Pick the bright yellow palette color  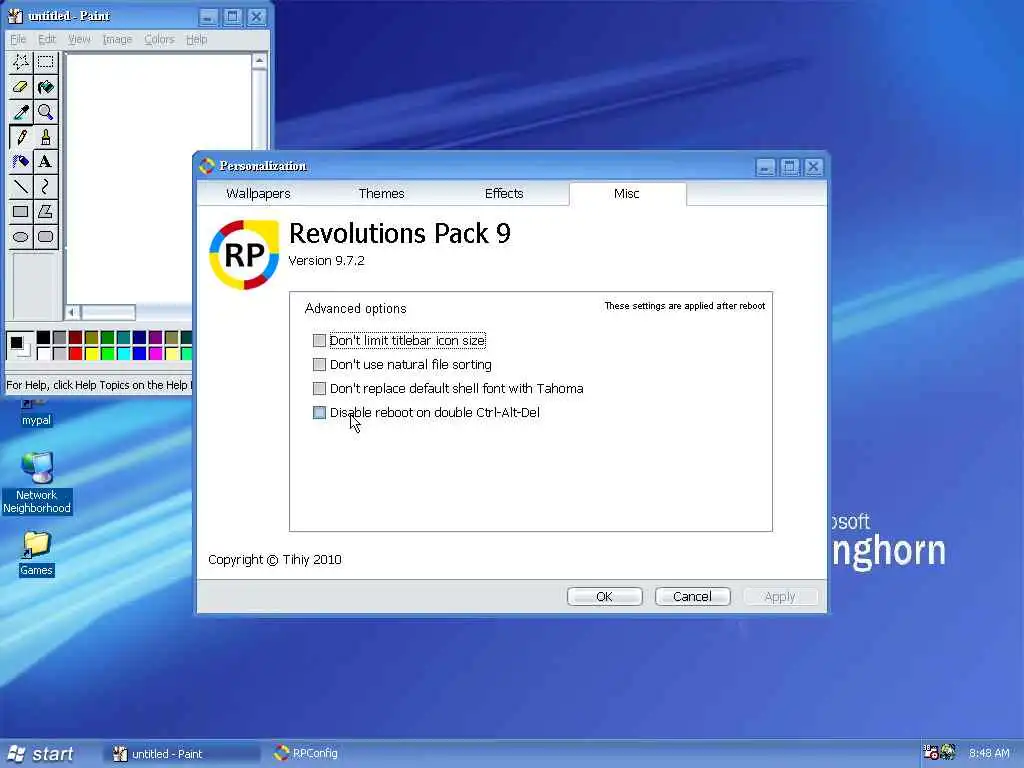tap(91, 354)
